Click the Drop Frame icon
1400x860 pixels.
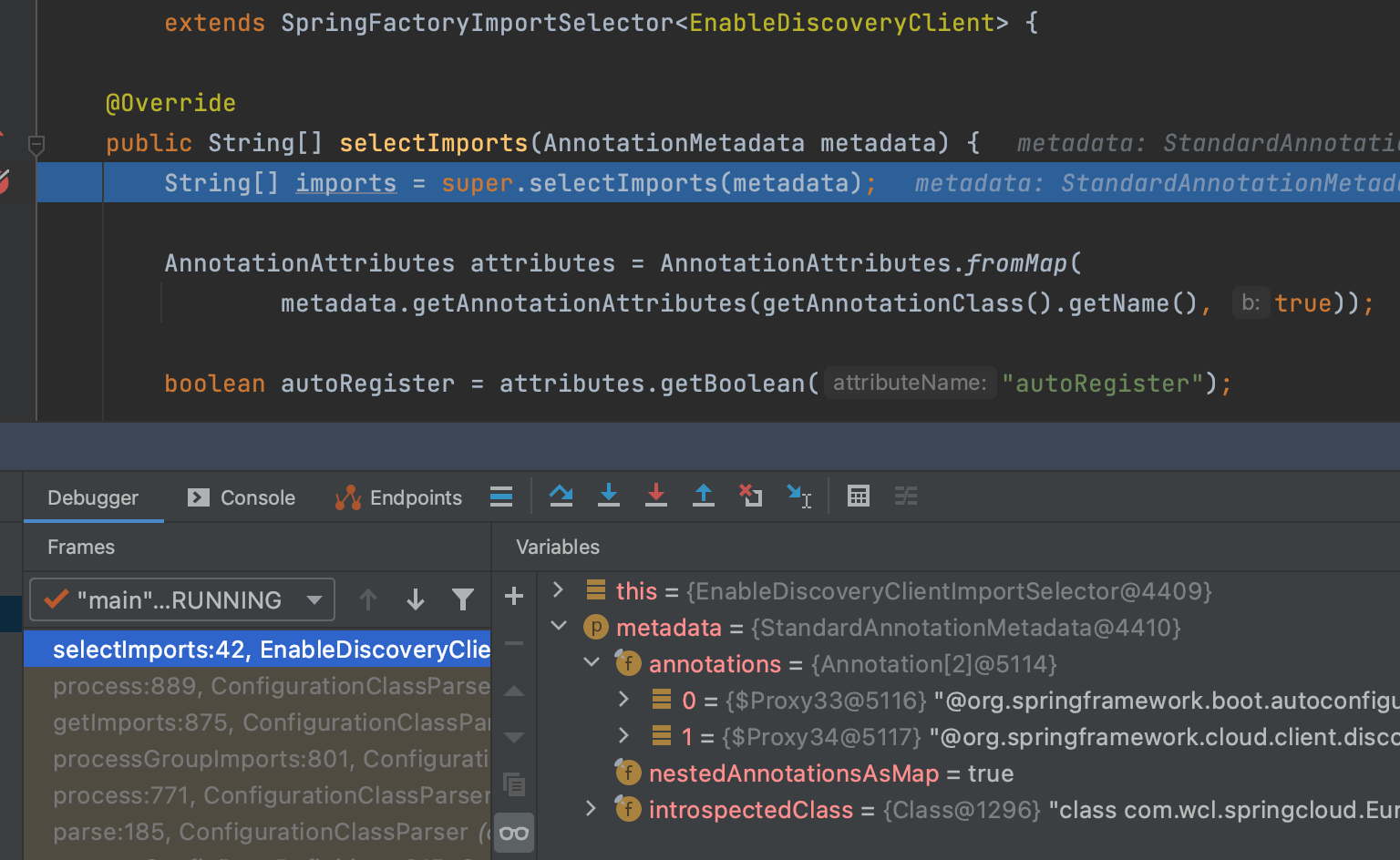click(x=751, y=496)
